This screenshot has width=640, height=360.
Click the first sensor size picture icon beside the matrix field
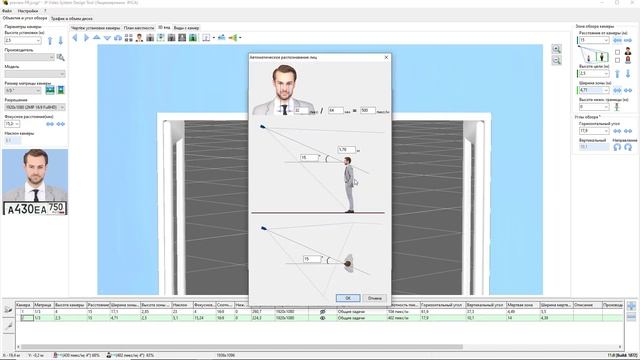(50, 90)
